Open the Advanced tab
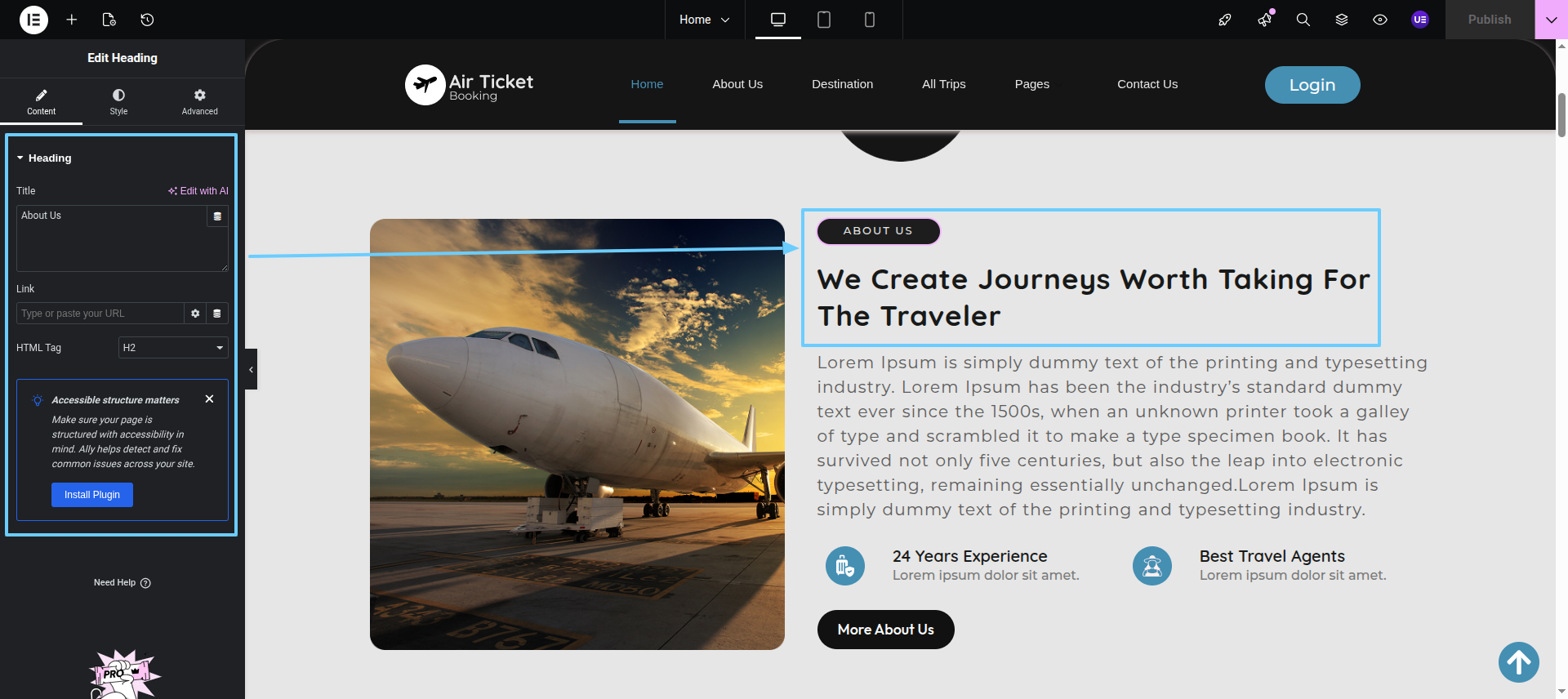Image resolution: width=1568 pixels, height=699 pixels. (200, 102)
